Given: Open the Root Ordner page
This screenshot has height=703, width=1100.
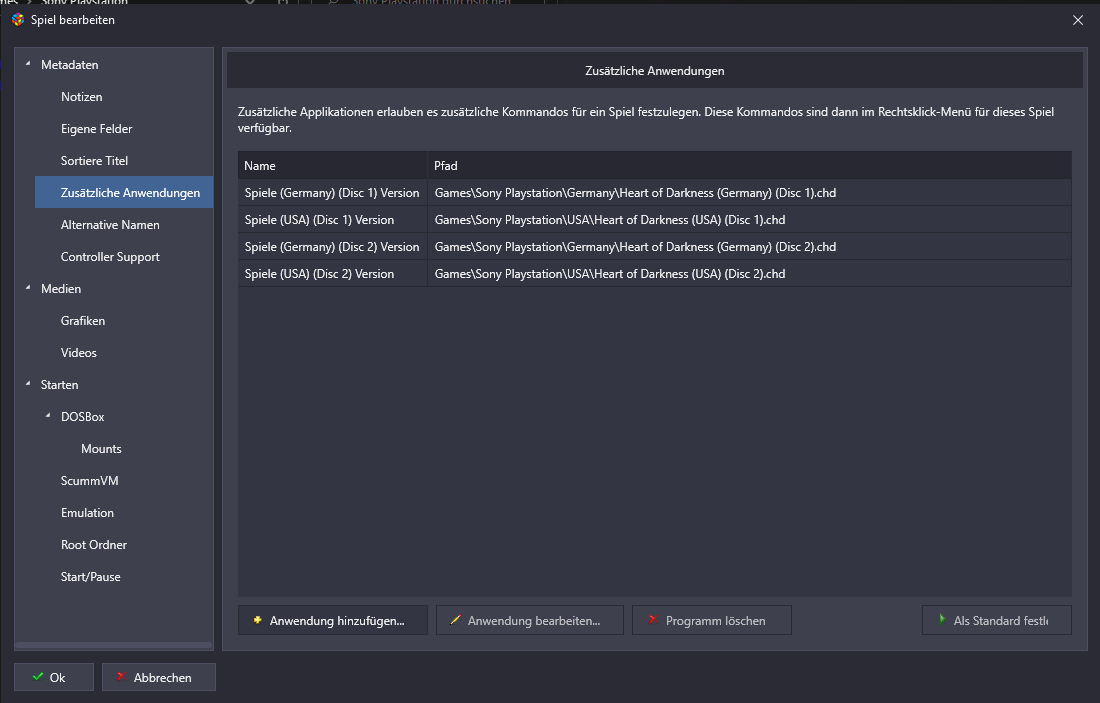Looking at the screenshot, I should point(93,545).
